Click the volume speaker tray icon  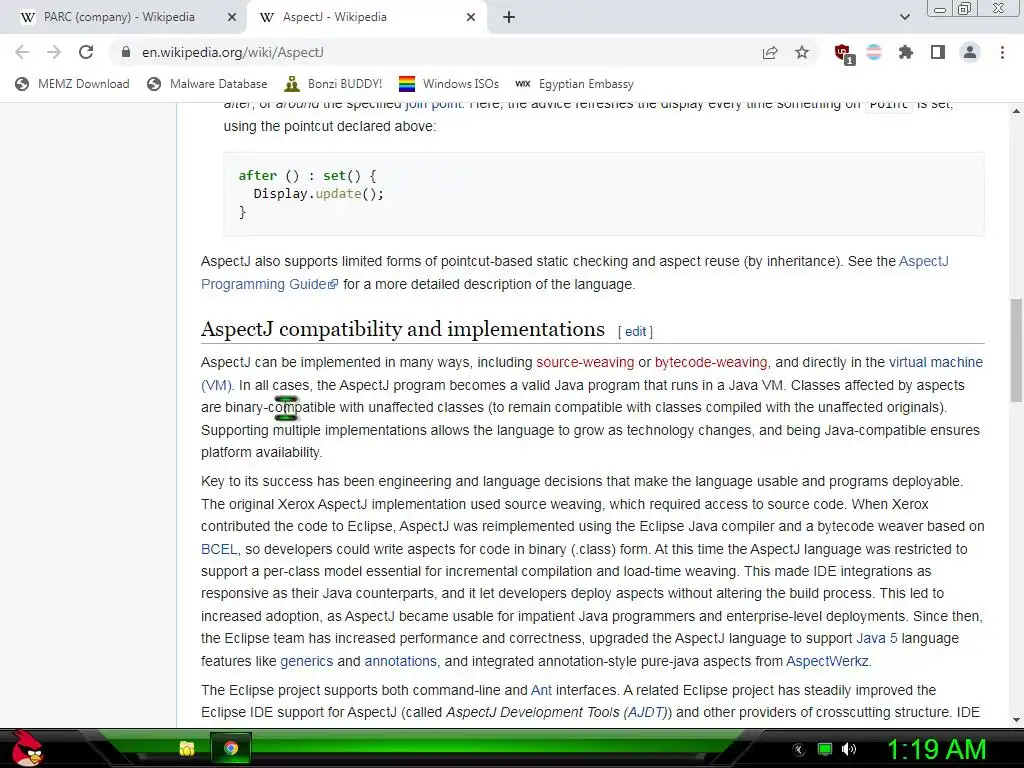849,749
